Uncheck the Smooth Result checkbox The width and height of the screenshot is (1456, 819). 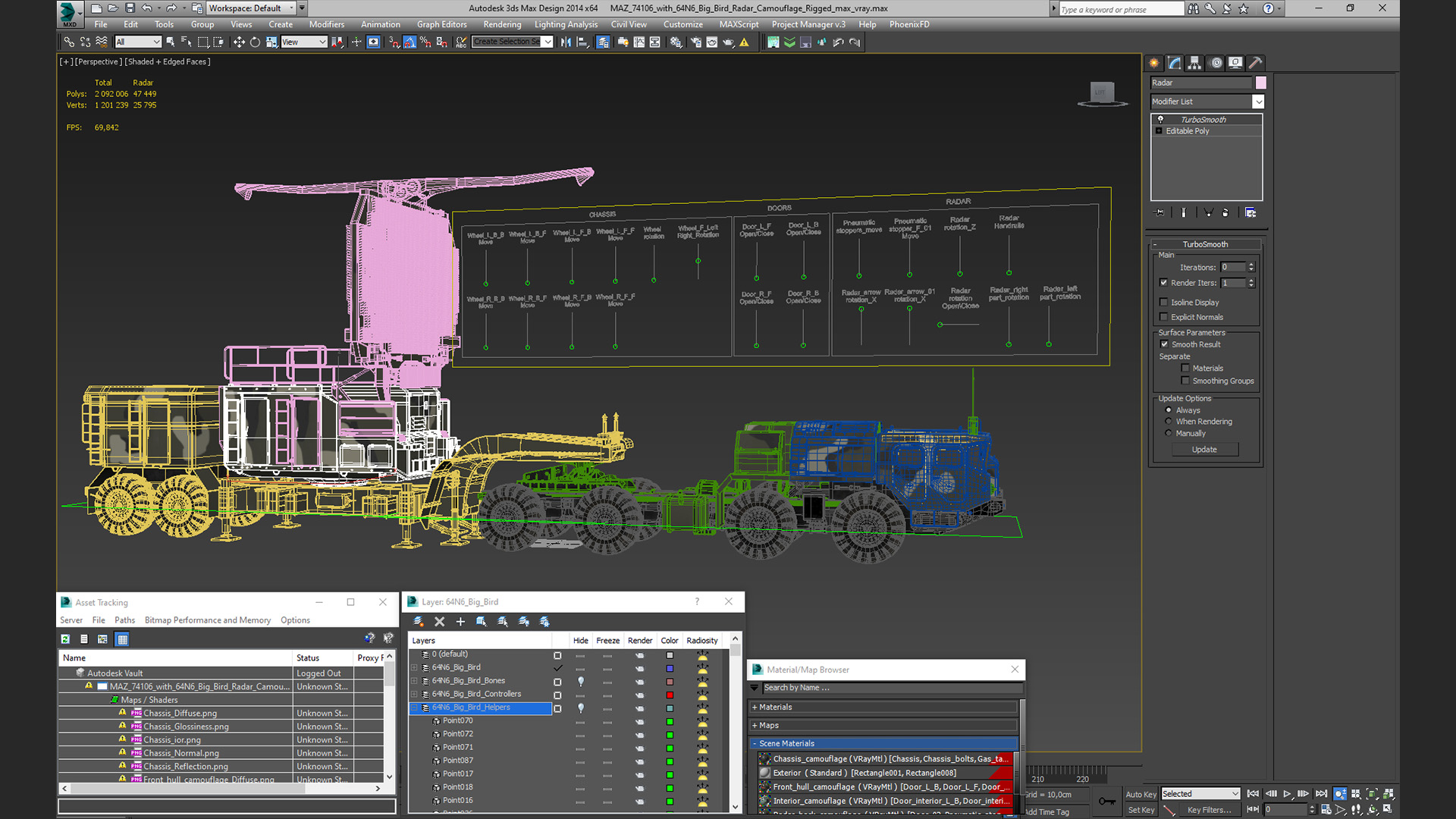tap(1164, 344)
